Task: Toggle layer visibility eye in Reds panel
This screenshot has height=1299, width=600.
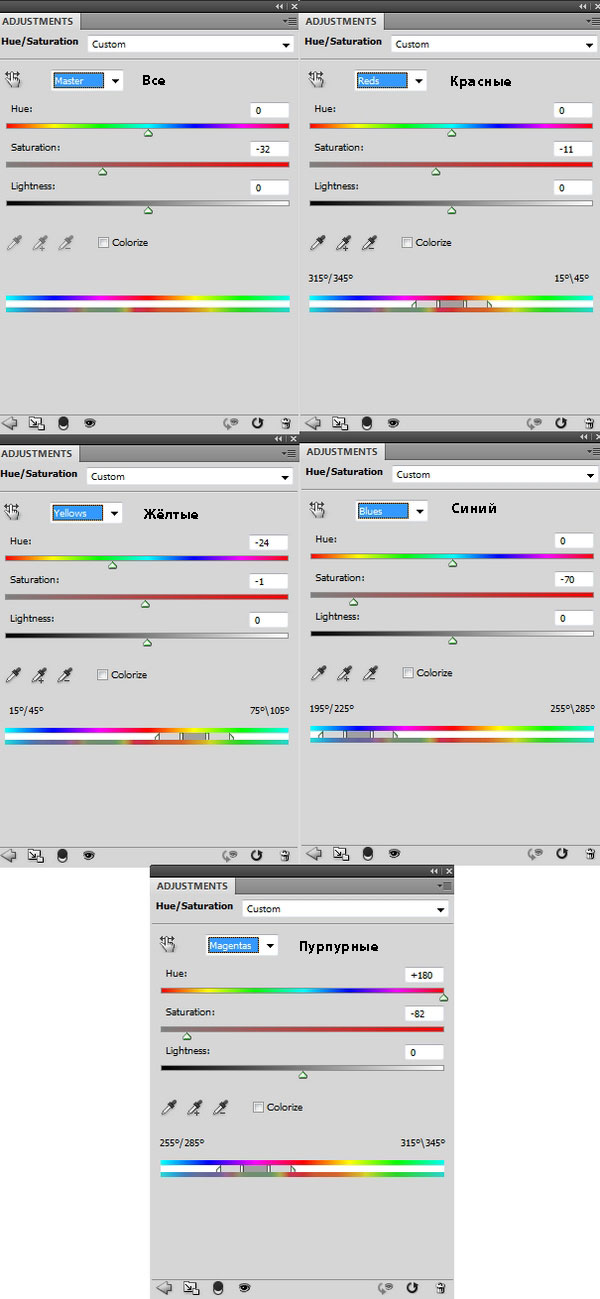Action: click(393, 423)
